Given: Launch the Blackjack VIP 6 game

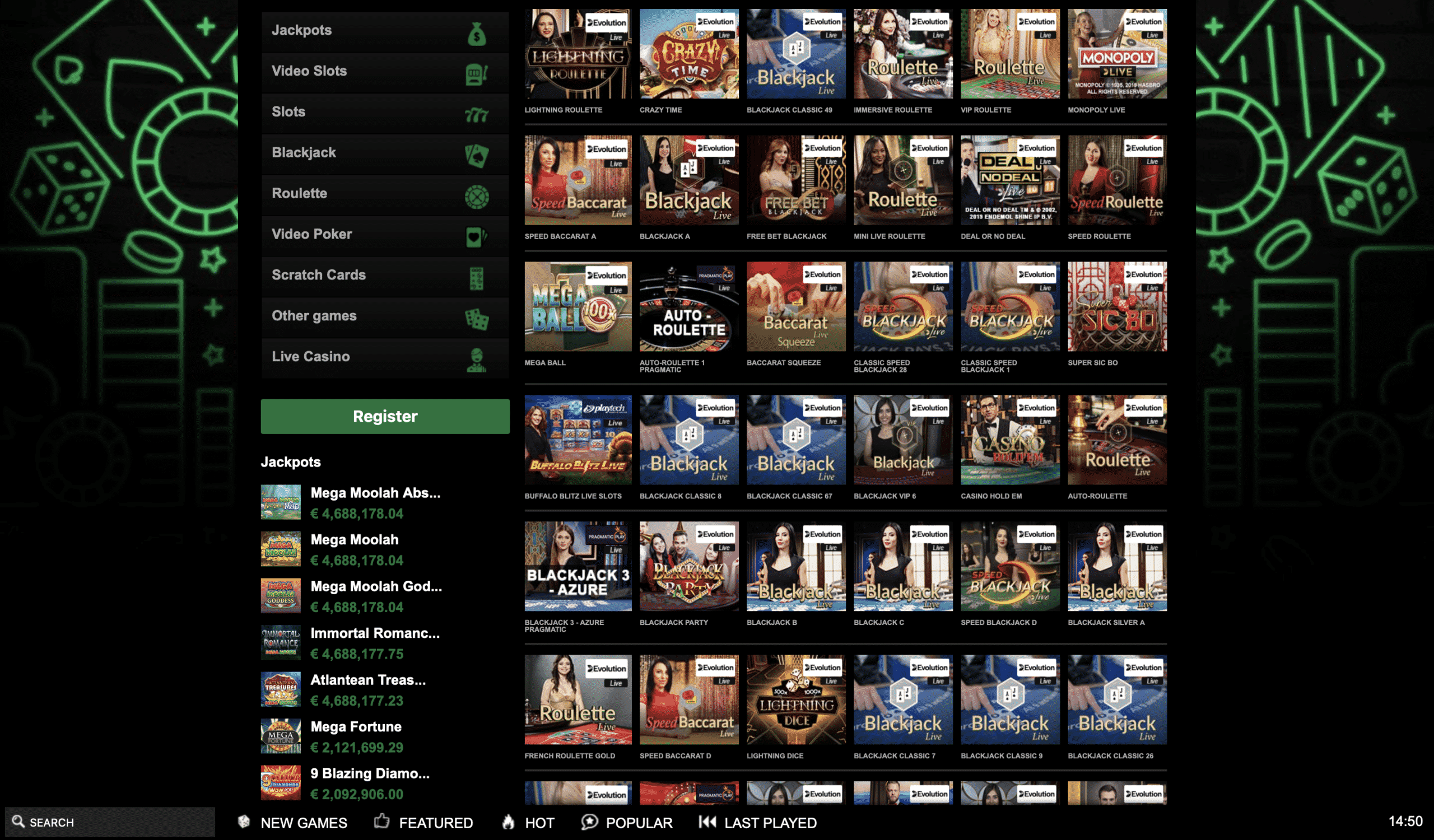Looking at the screenshot, I should pyautogui.click(x=902, y=440).
